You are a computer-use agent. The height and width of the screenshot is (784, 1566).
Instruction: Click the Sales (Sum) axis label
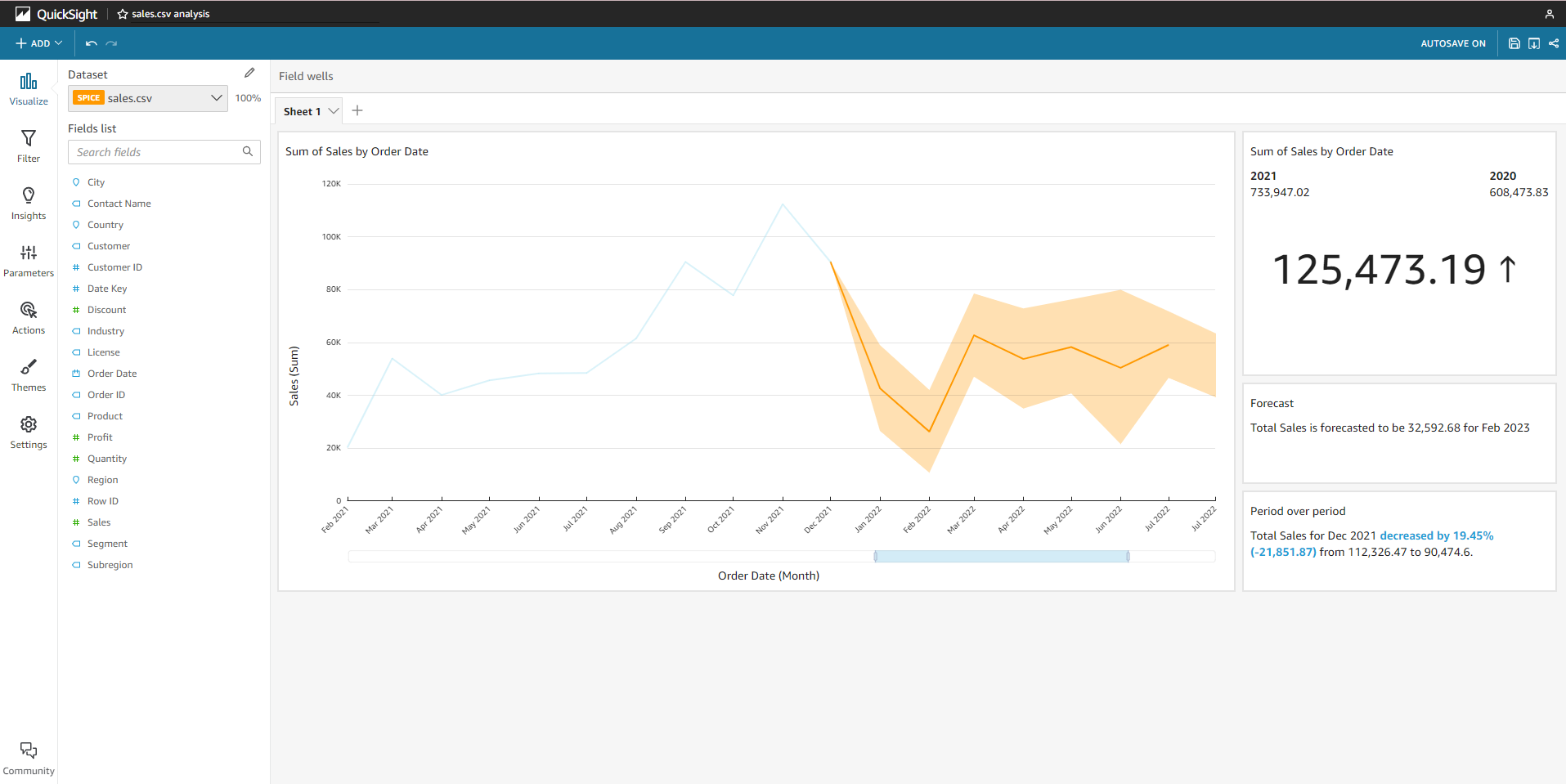click(x=294, y=376)
